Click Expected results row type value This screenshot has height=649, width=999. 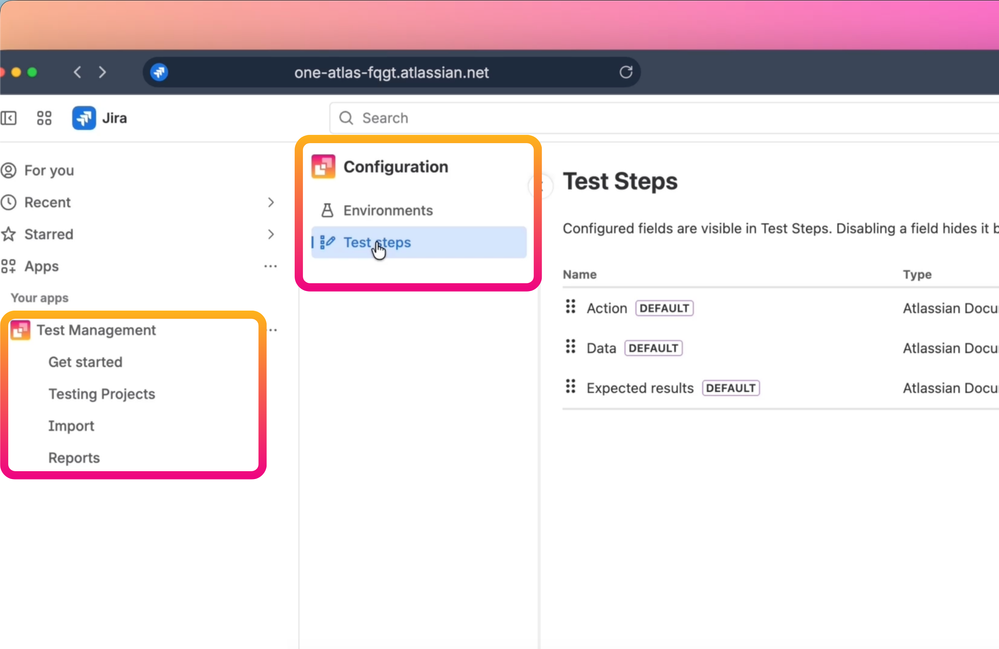click(x=951, y=388)
